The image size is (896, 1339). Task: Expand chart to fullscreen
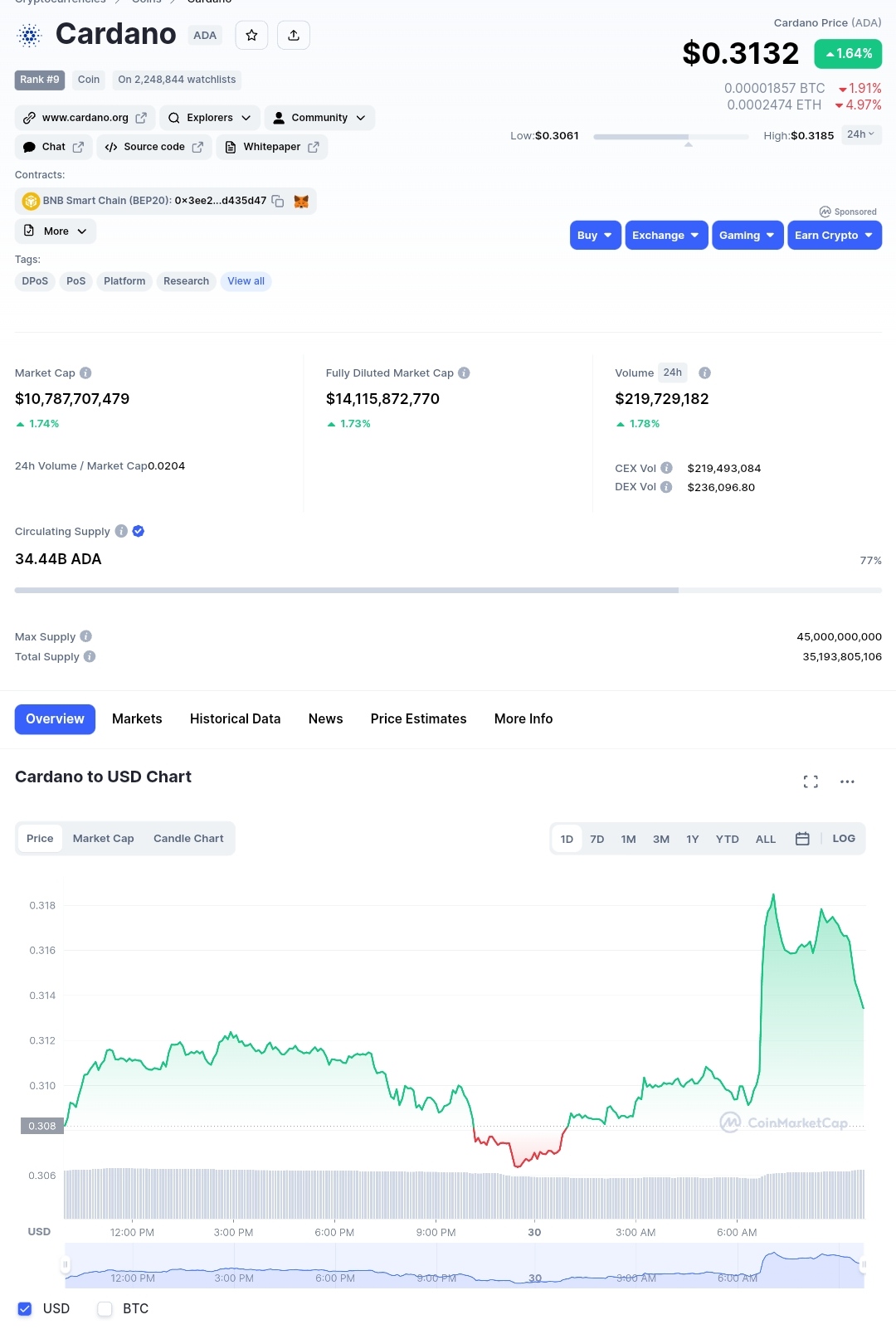(x=811, y=781)
